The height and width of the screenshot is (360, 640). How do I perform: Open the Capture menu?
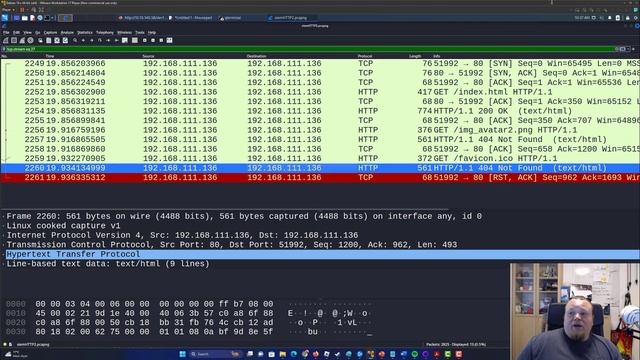coord(51,32)
